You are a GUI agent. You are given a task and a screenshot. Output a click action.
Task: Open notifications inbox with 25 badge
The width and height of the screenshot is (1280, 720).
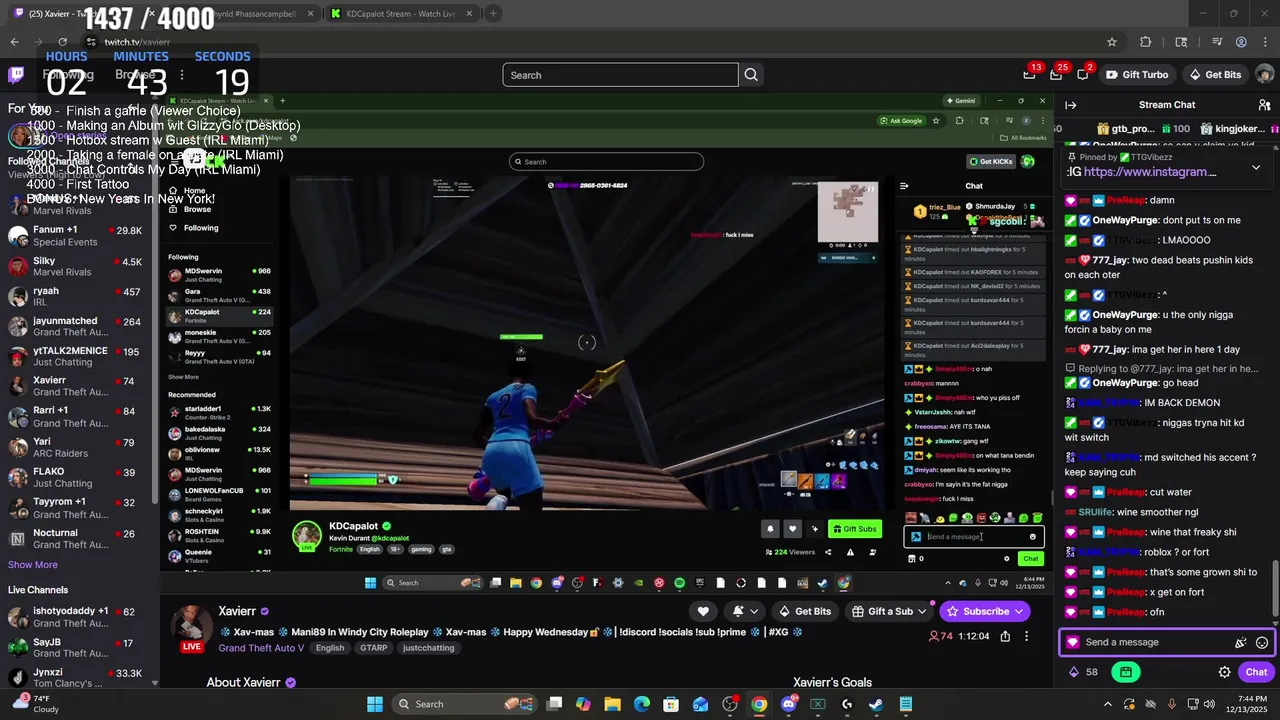(1056, 75)
